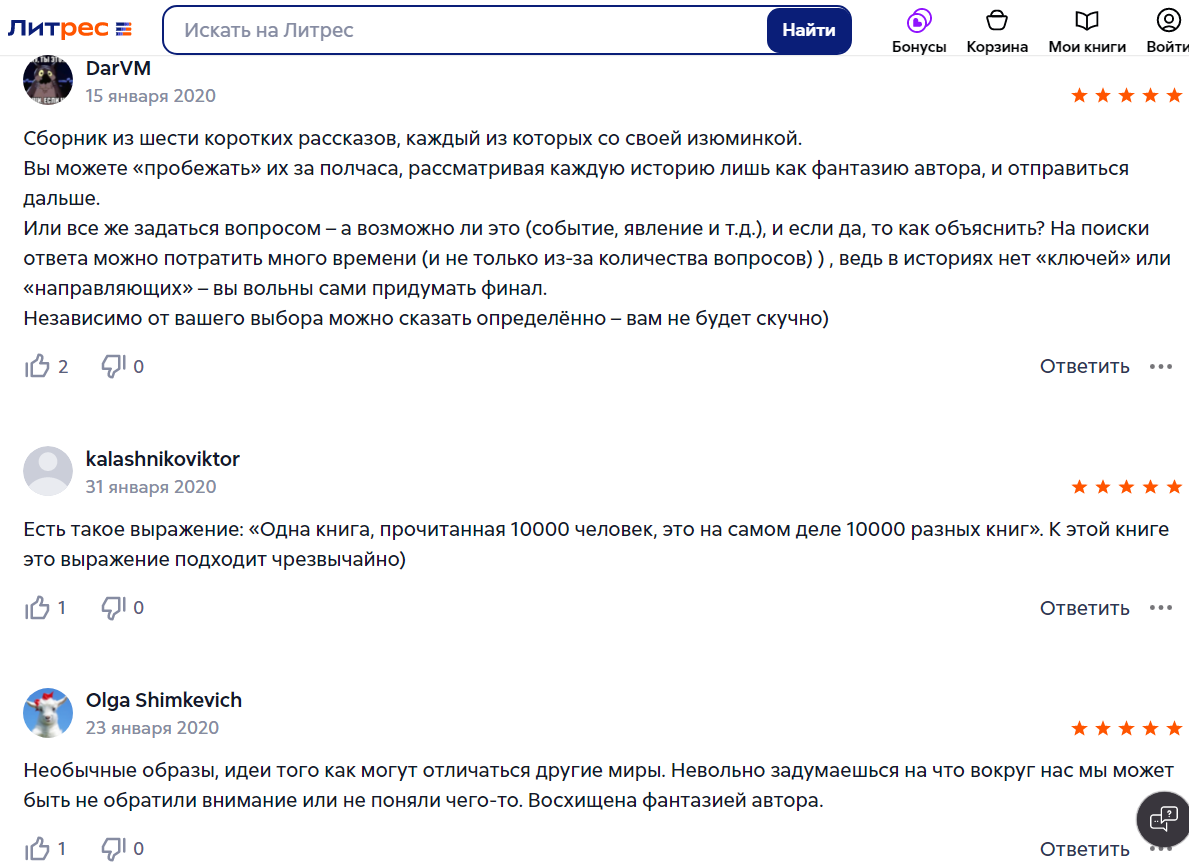Reply to DarVM's review via Ответить
Screen dimensions: 1189x867
click(x=1084, y=366)
